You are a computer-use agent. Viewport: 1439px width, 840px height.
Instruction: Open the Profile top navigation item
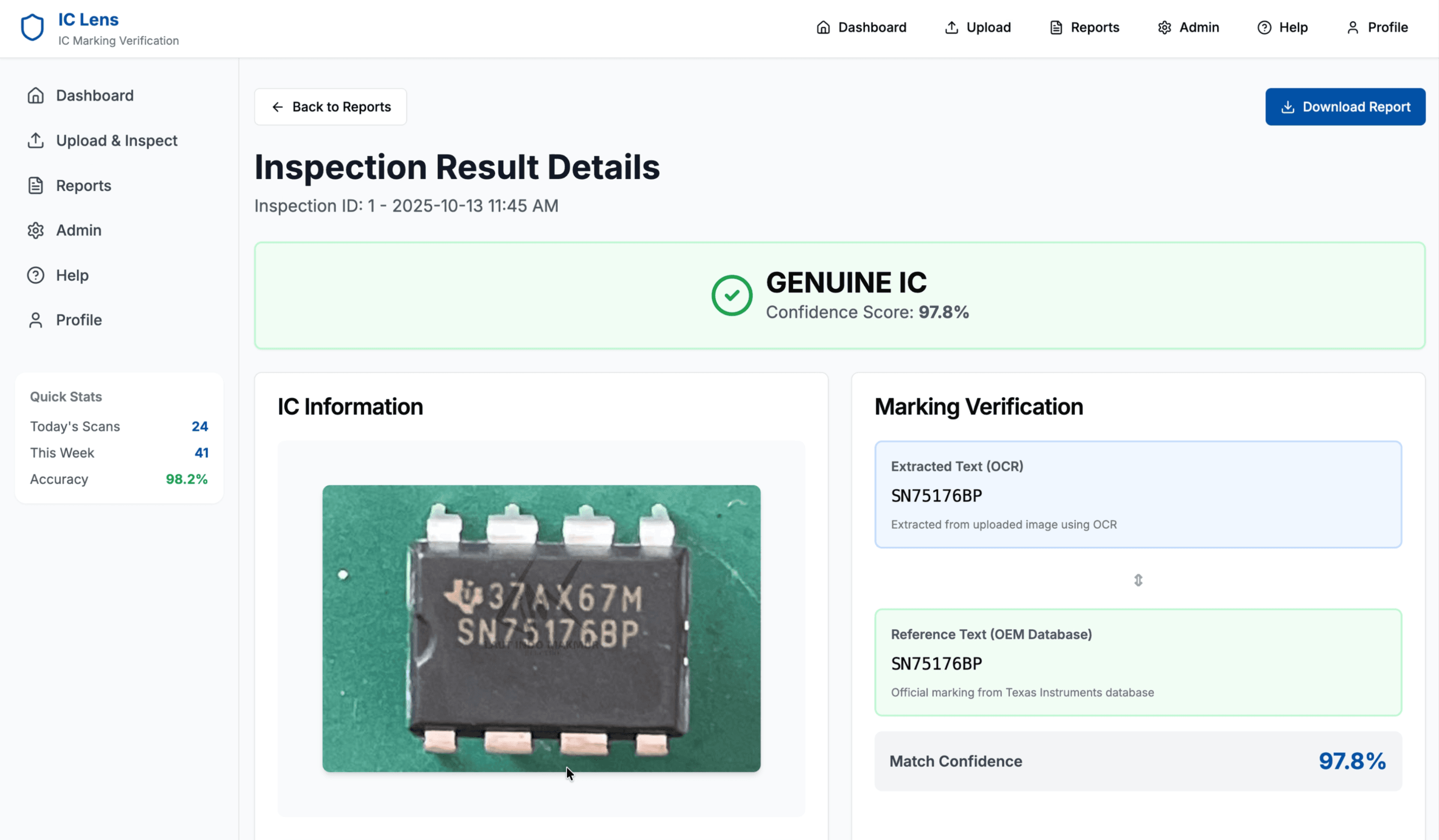pos(1377,27)
